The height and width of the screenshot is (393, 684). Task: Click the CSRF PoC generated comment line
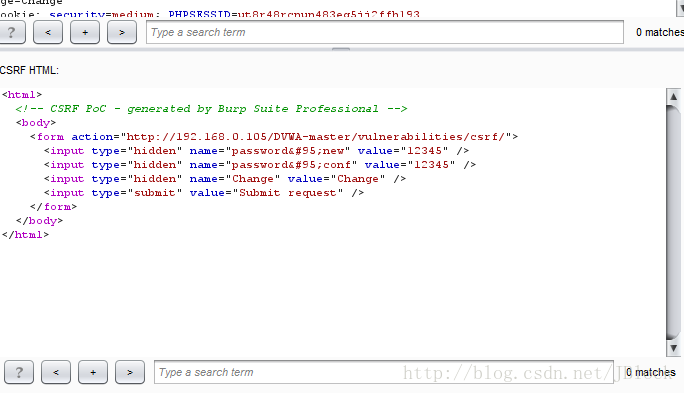(x=211, y=109)
